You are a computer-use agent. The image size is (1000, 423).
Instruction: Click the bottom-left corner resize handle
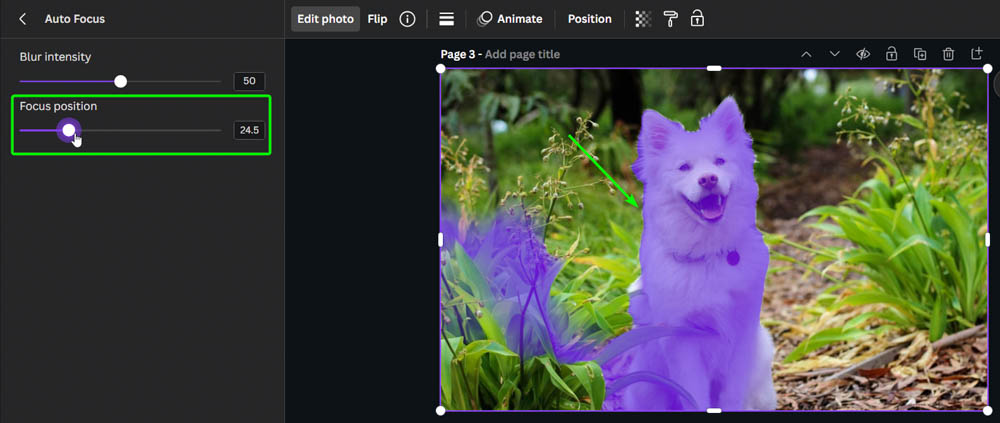[440, 410]
